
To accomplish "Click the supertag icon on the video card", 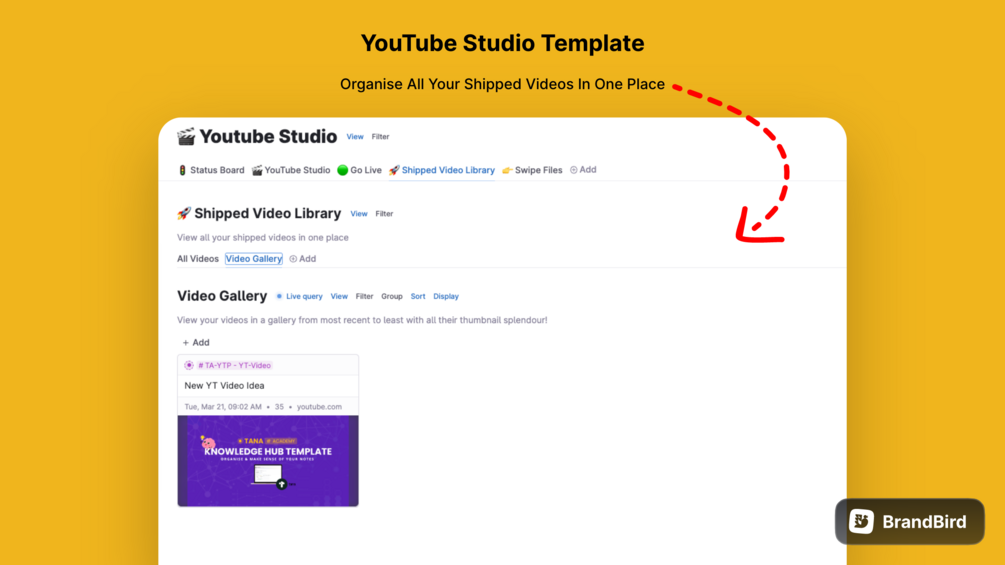I will [189, 365].
